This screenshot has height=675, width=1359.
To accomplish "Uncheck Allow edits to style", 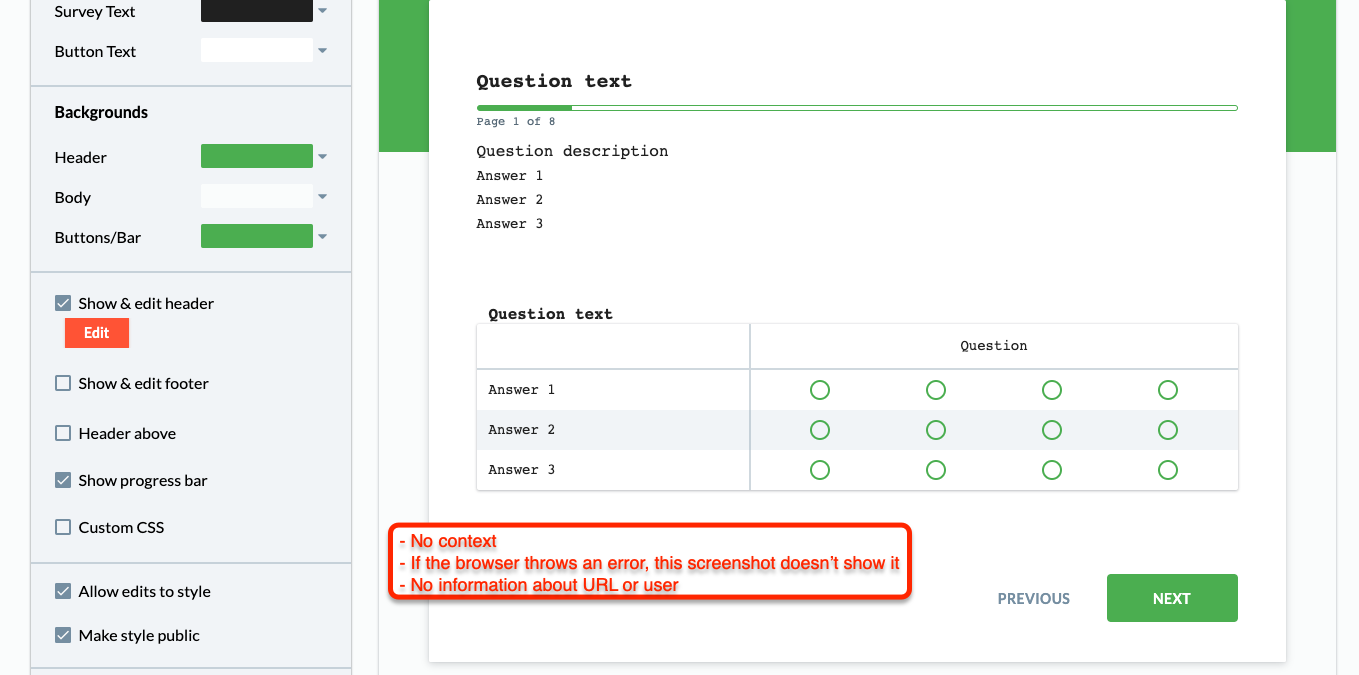I will pos(63,591).
